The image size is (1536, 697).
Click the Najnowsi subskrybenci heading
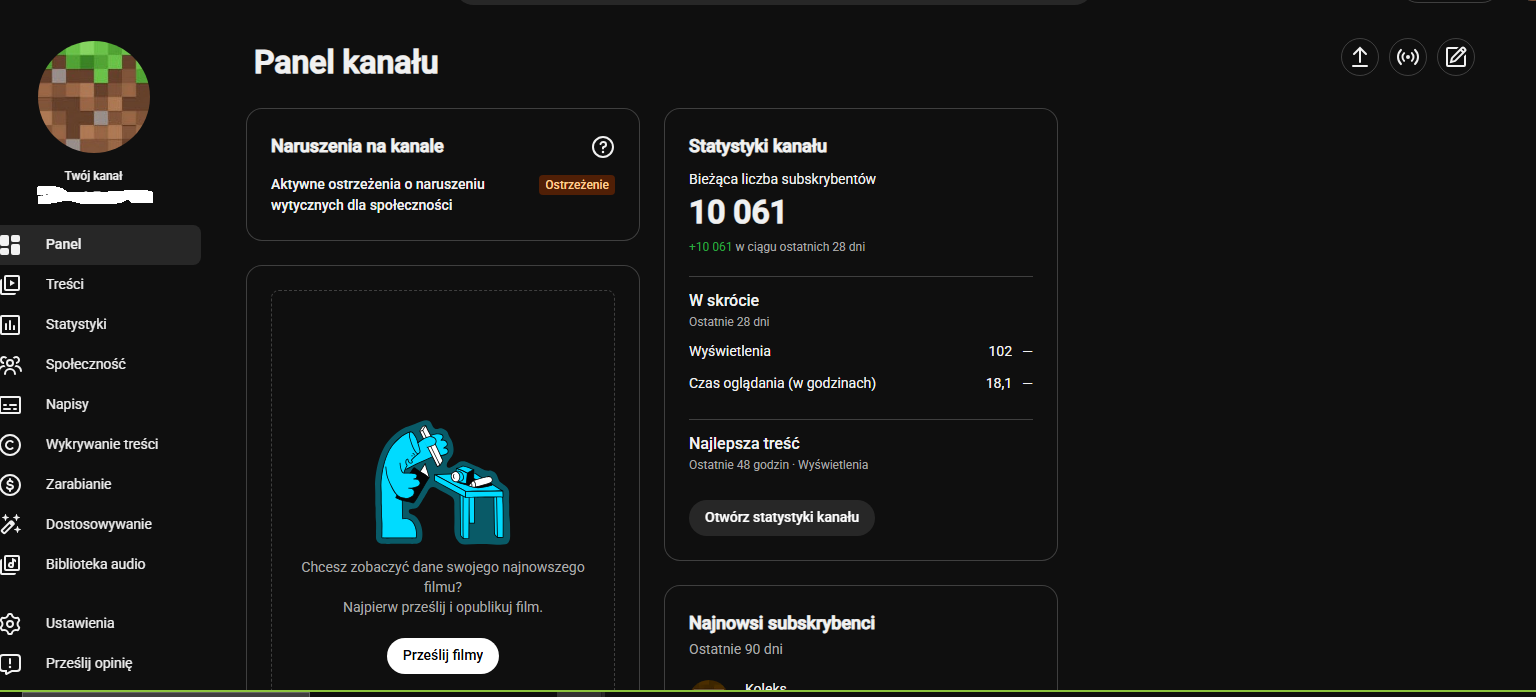click(782, 623)
